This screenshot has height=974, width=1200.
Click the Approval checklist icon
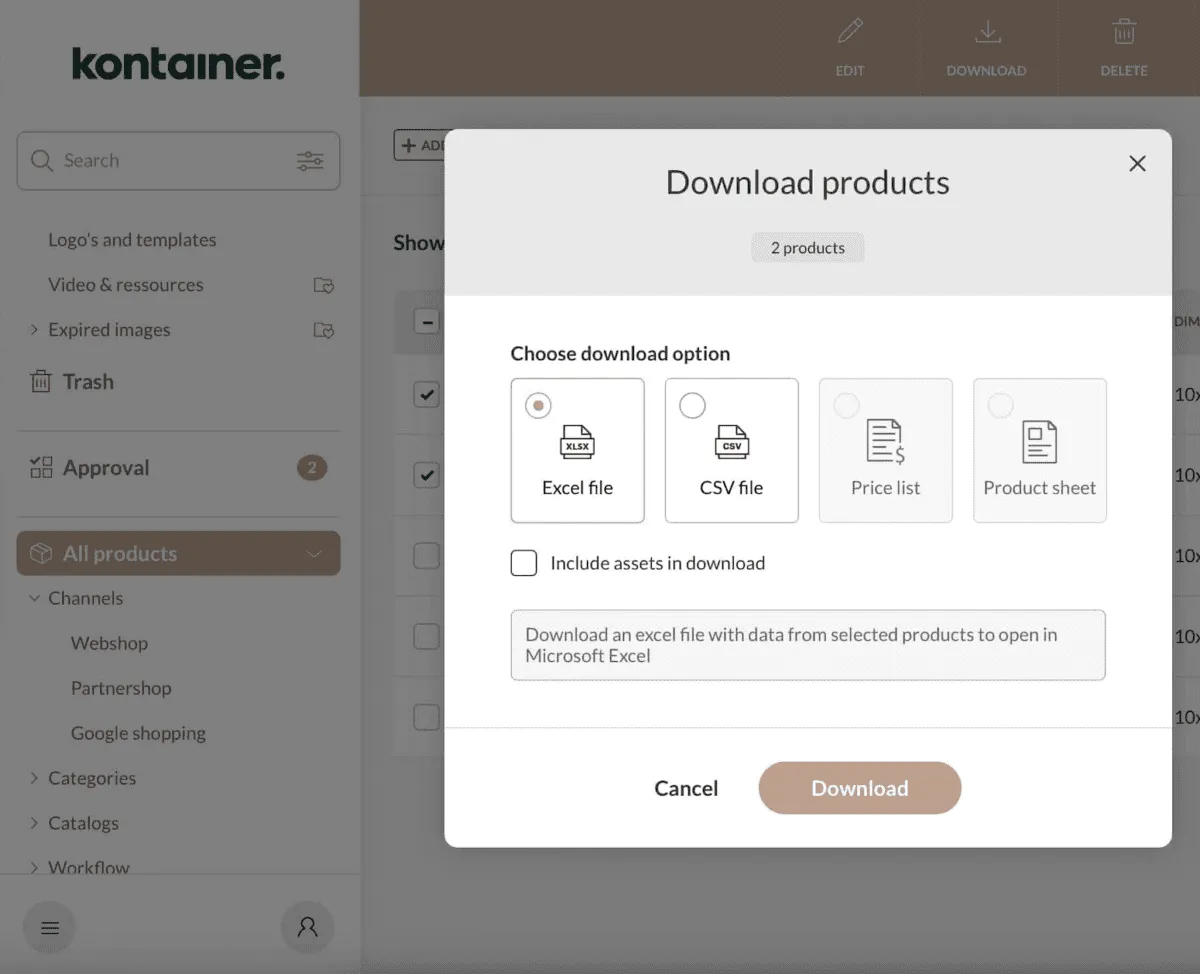(41, 467)
